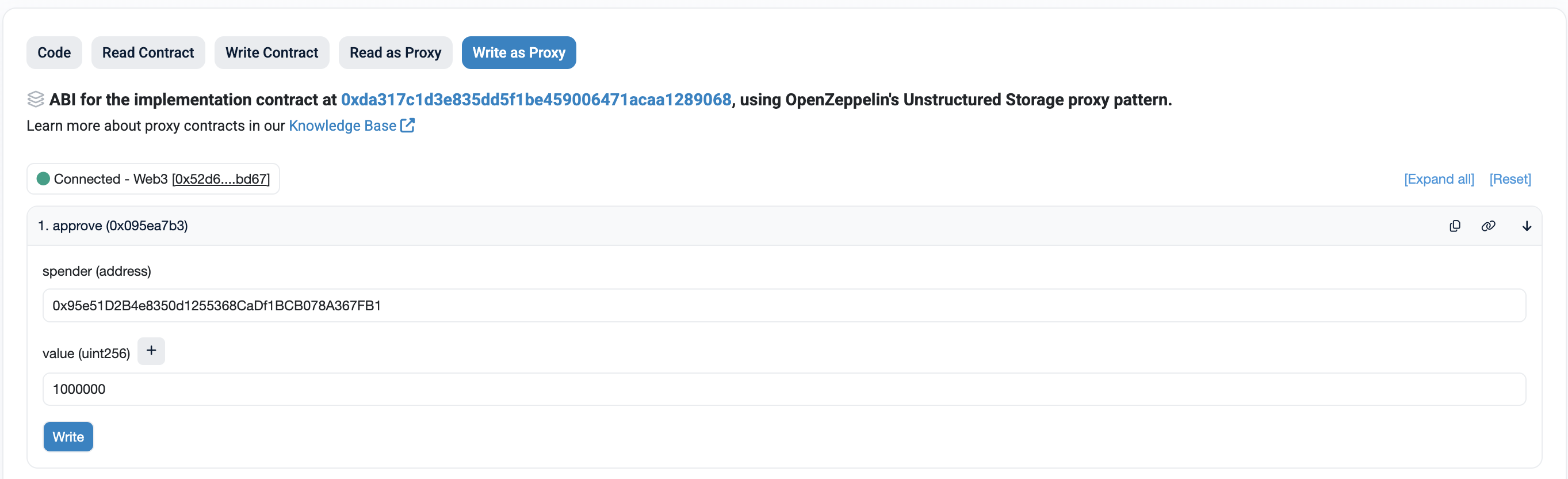1568x479 pixels.
Task: Open the implementation contract address link
Action: (x=536, y=100)
